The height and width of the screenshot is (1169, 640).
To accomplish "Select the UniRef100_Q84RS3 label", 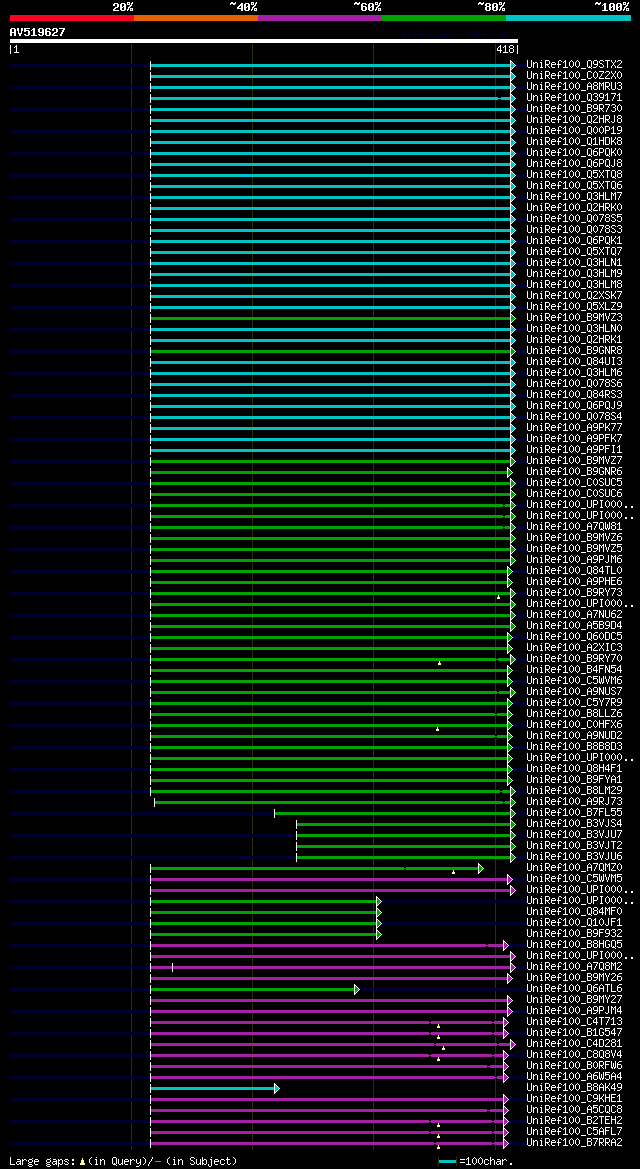I will (x=574, y=394).
